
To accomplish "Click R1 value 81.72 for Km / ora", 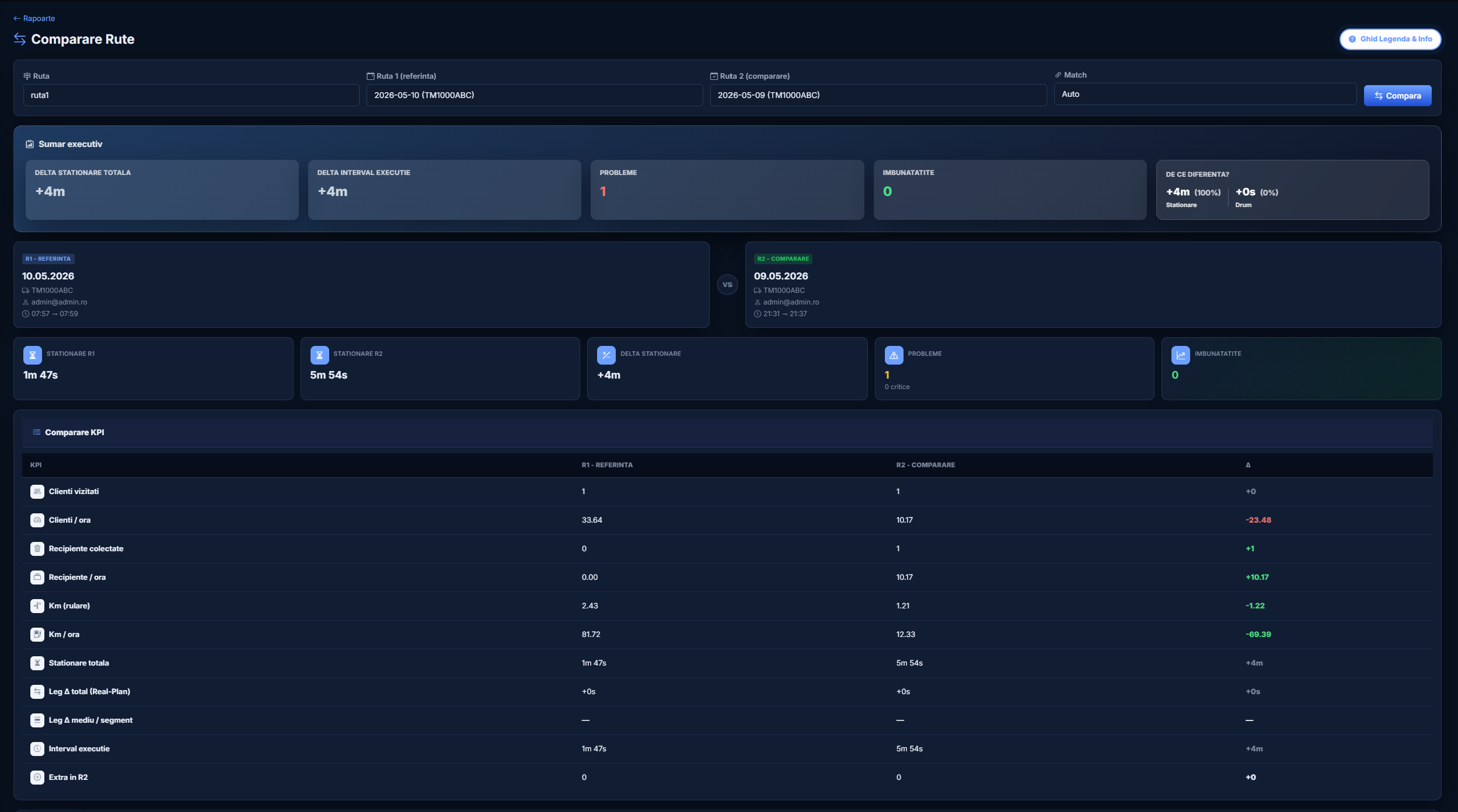I will coord(591,635).
